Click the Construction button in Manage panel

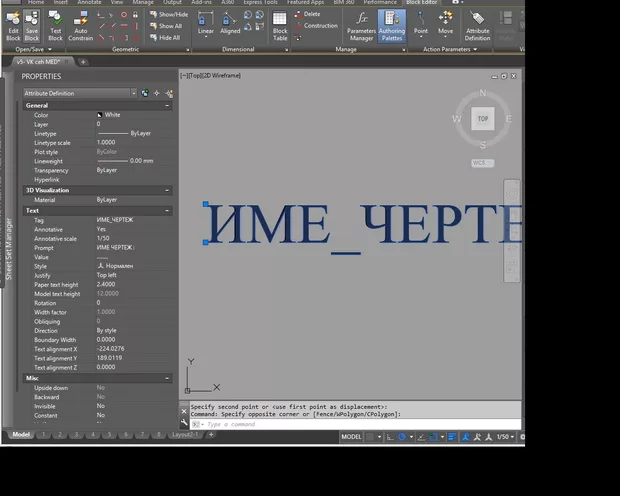[x=320, y=26]
